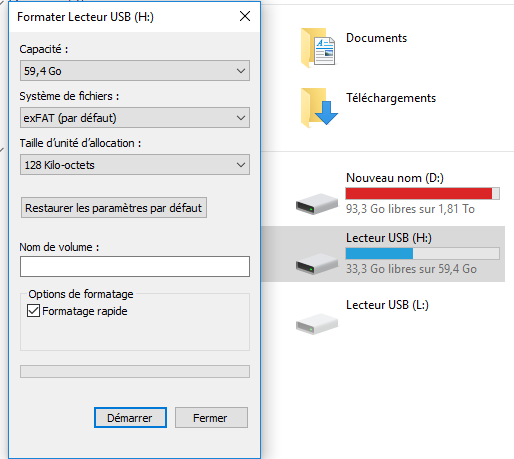Click the Documents folder icon
This screenshot has width=514, height=459.
pos(318,48)
